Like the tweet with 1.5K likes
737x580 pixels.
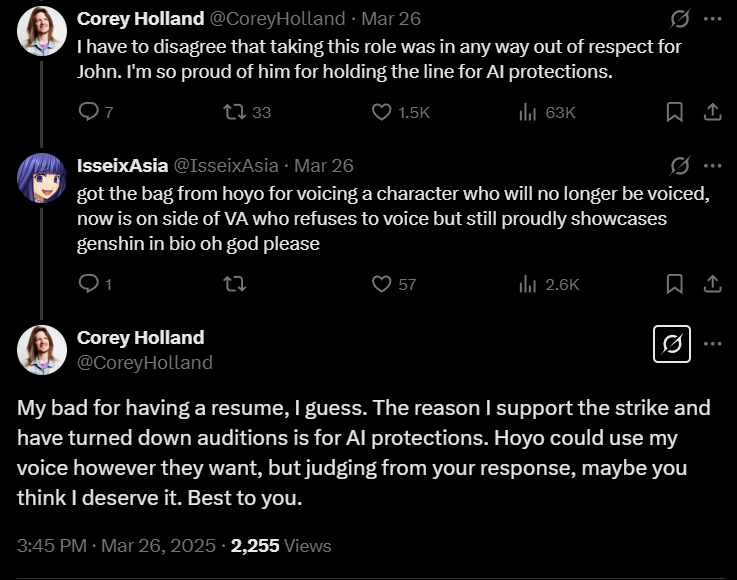click(x=400, y=112)
